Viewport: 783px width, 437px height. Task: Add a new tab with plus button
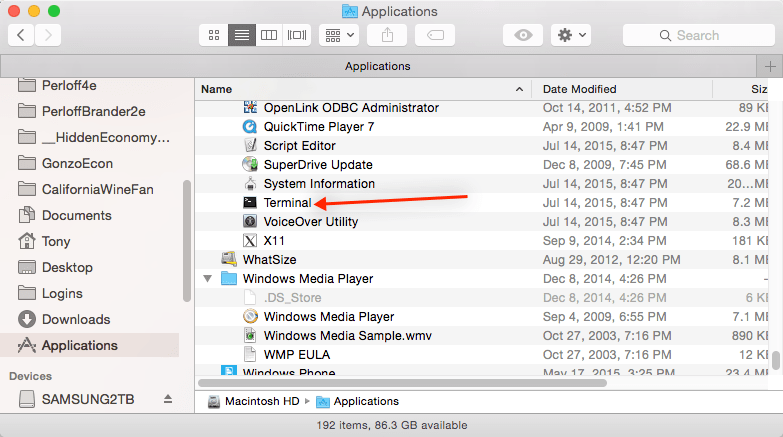[x=770, y=66]
